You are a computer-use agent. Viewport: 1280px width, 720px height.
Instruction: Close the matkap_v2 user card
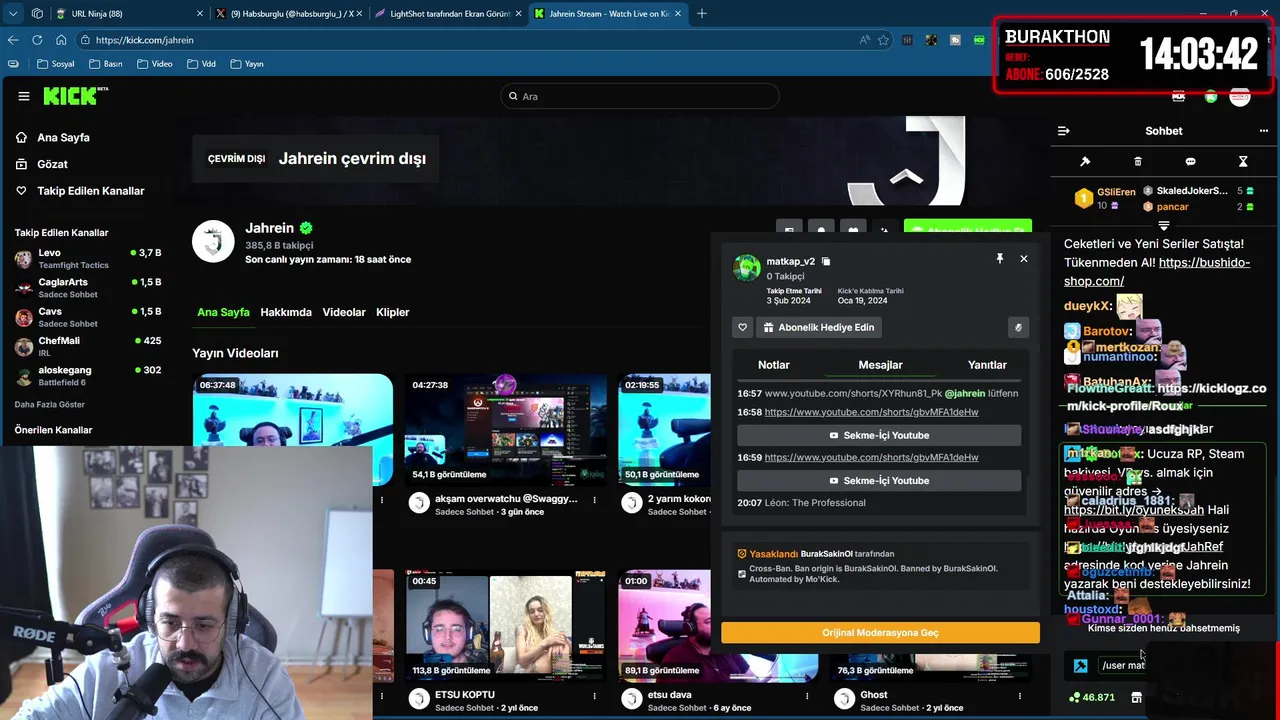tap(1023, 259)
